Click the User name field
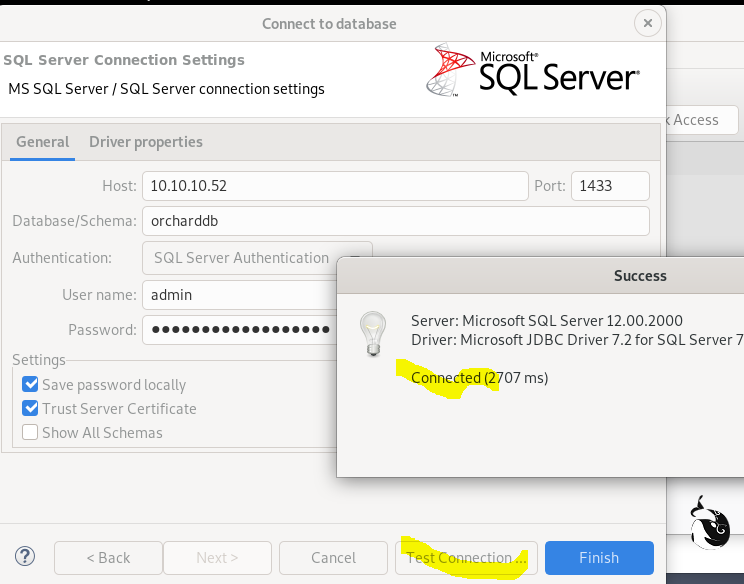Screen dimensions: 744x584 pyautogui.click(x=240, y=295)
